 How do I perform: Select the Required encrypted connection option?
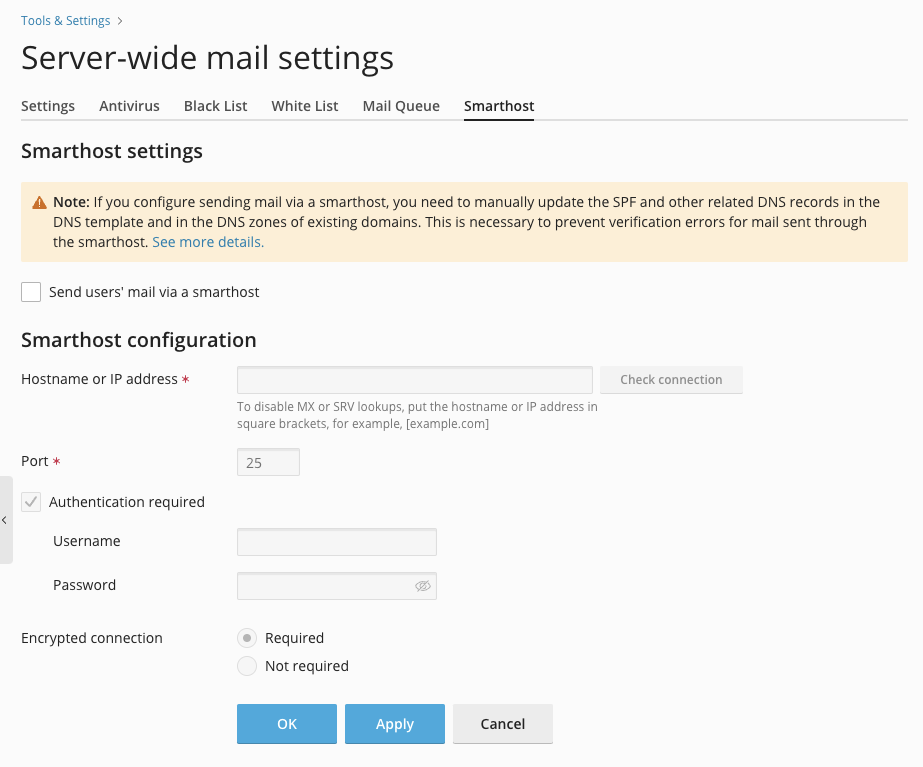coord(247,638)
